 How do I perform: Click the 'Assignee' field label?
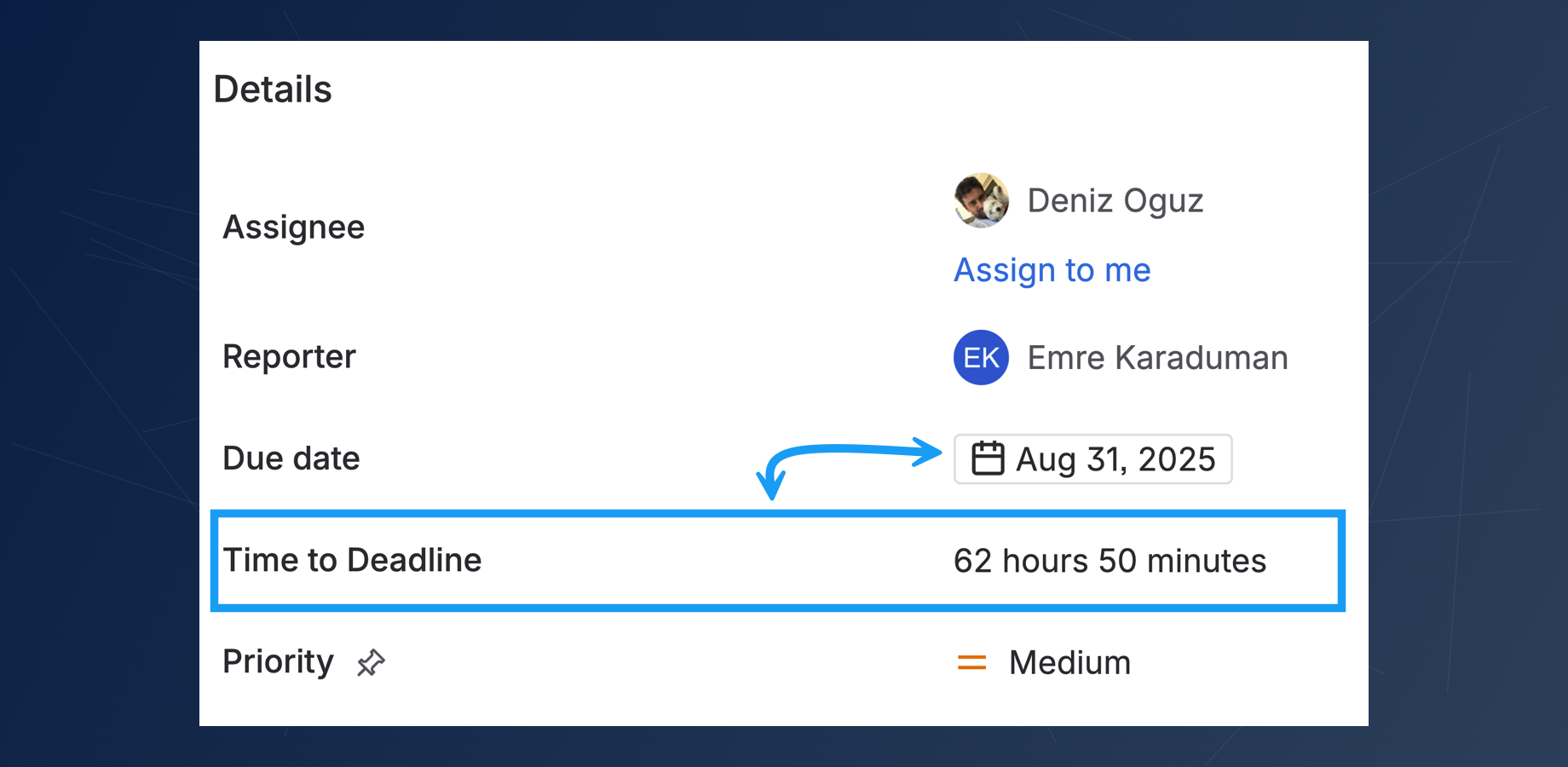pyautogui.click(x=293, y=228)
